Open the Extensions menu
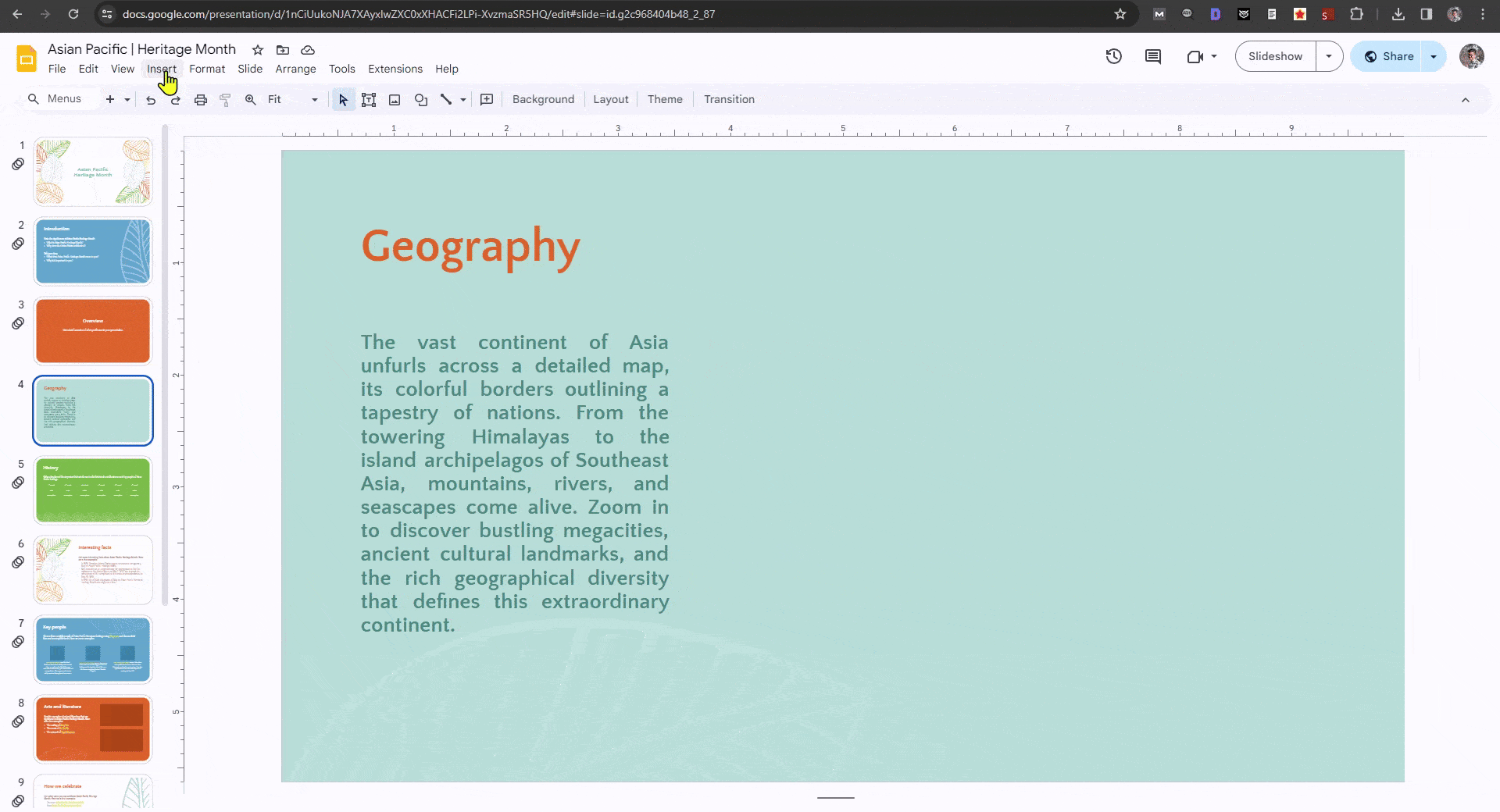Viewport: 1500px width, 812px height. (395, 69)
